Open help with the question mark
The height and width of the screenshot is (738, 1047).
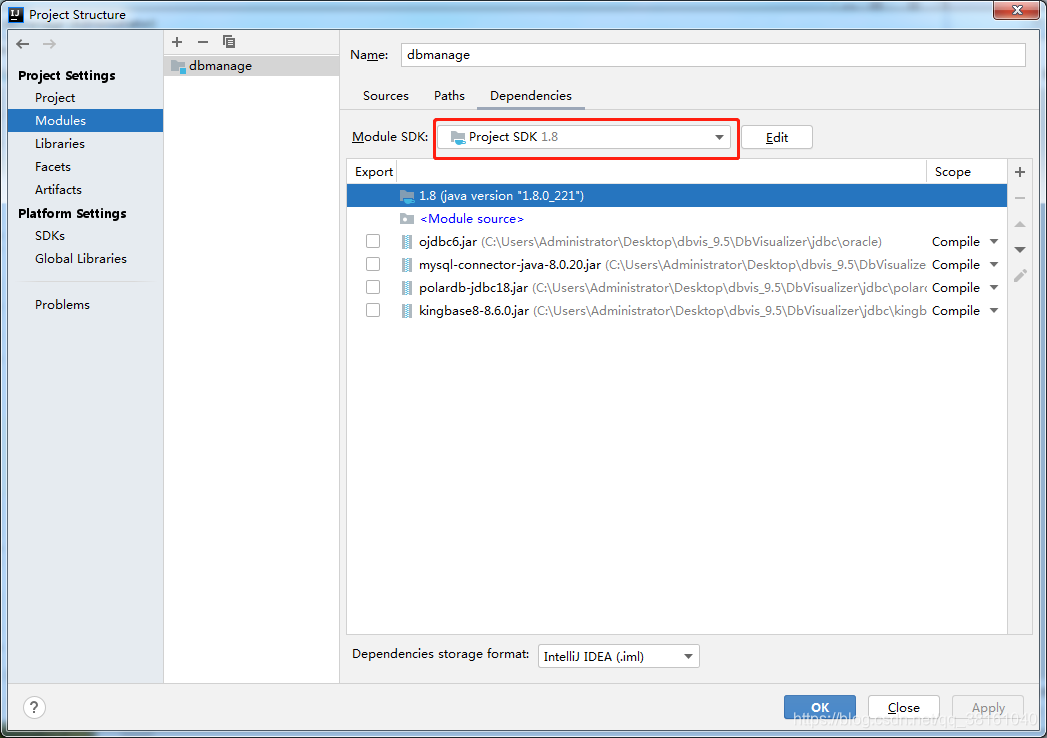tap(34, 707)
